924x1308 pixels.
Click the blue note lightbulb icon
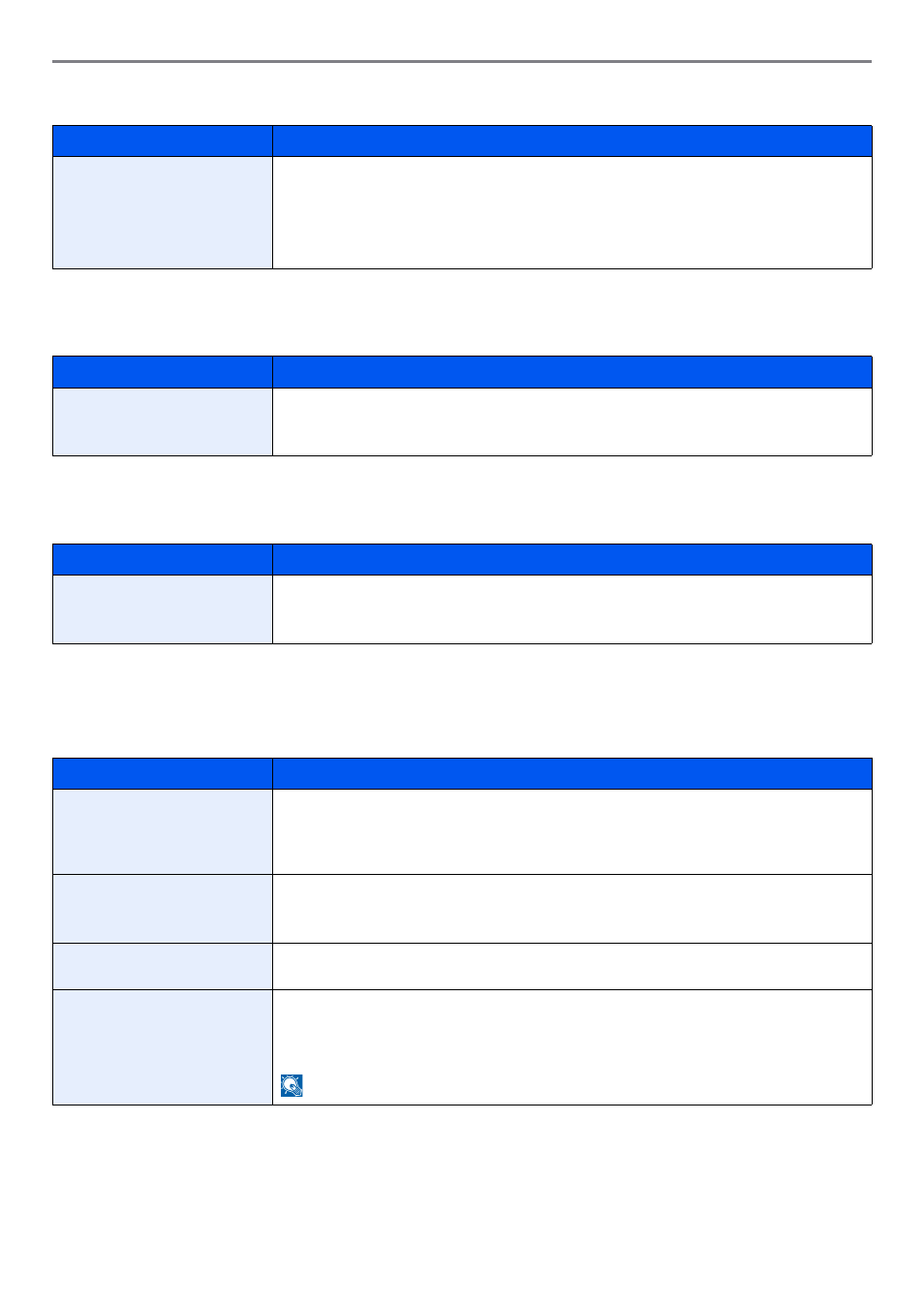292,1086
